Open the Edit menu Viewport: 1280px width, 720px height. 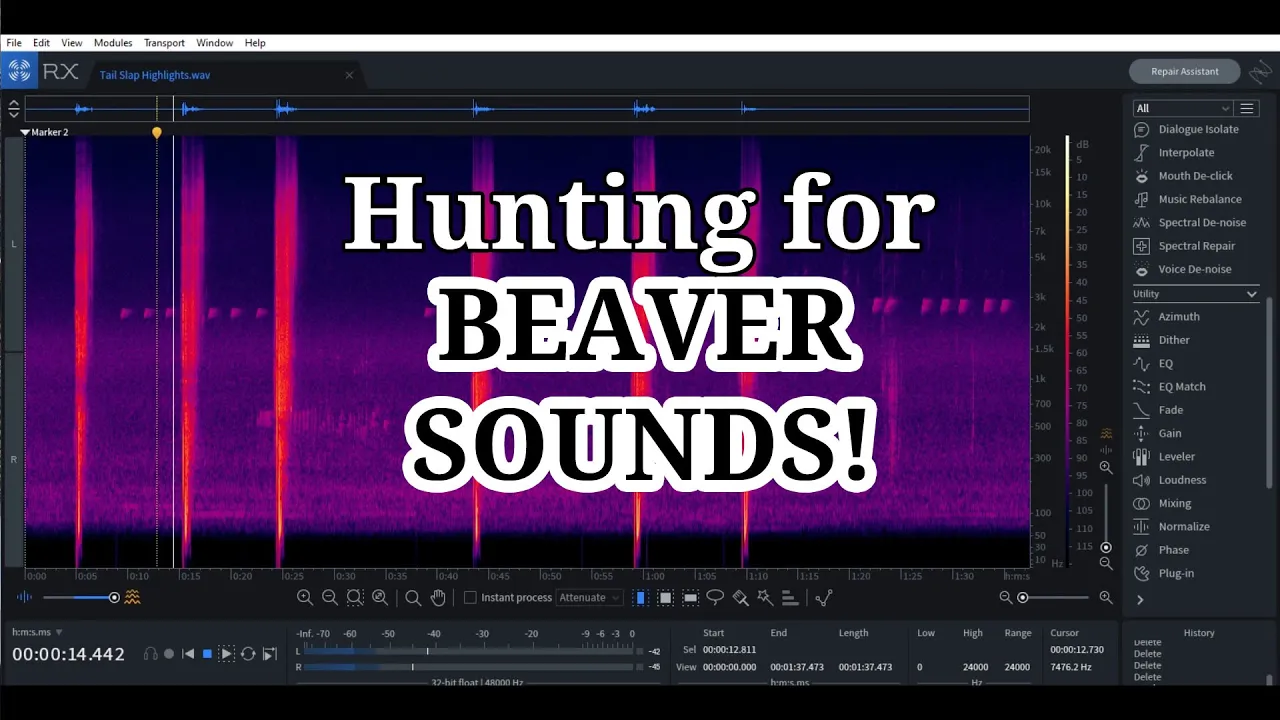click(41, 43)
